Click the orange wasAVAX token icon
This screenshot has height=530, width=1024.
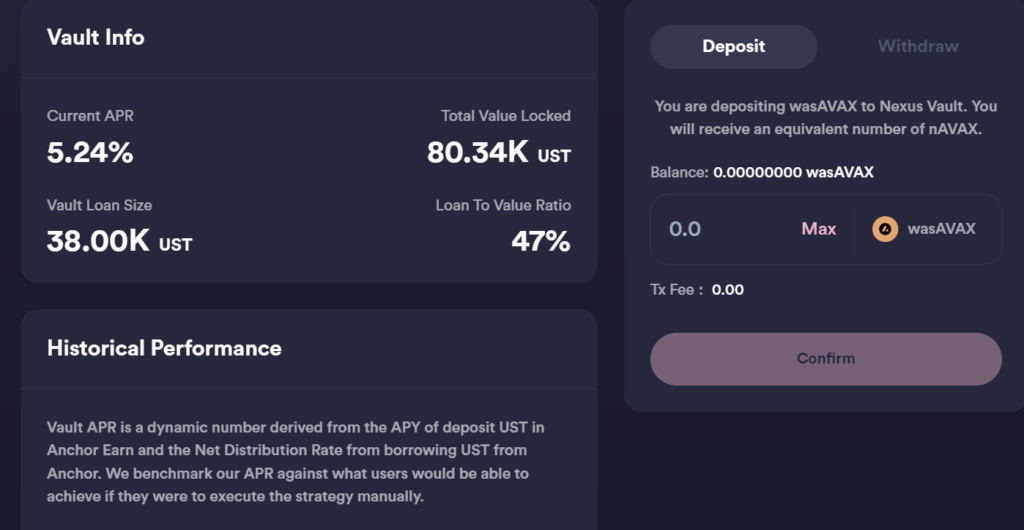pyautogui.click(x=884, y=229)
